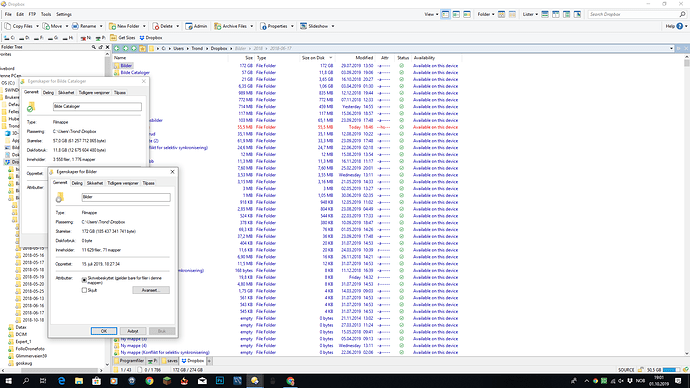Go to drive D: from the drive bar
Viewport: 690px width, 388px height.
24,38
